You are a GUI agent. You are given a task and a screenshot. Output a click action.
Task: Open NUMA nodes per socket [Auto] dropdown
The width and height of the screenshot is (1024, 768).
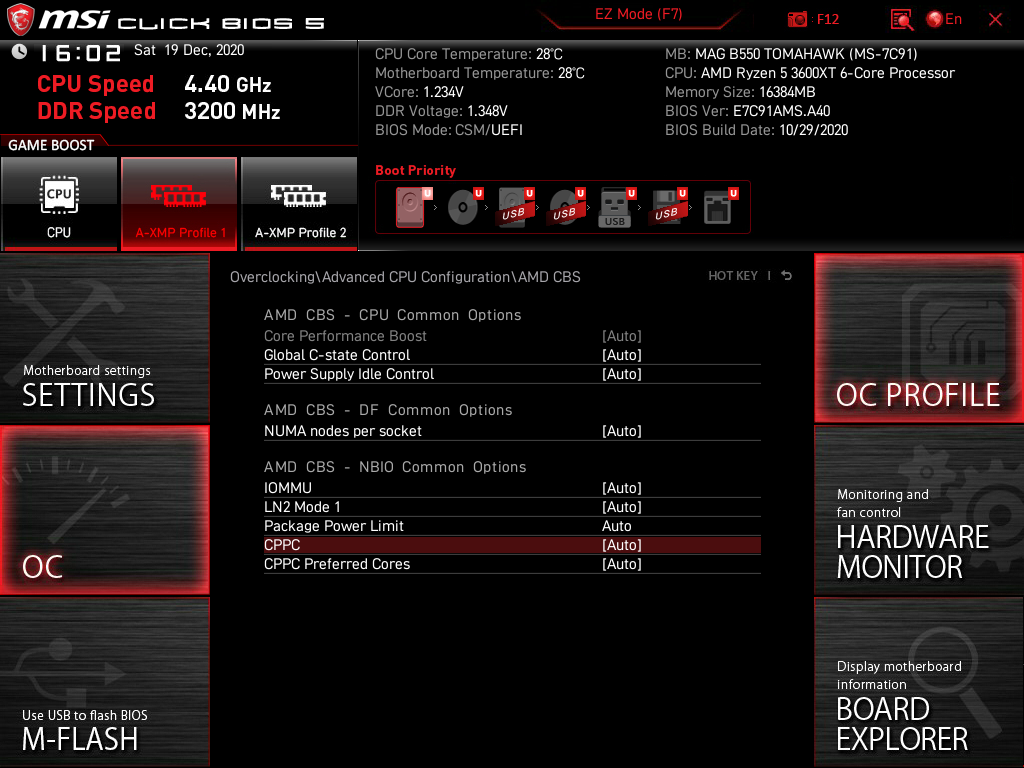(x=622, y=431)
